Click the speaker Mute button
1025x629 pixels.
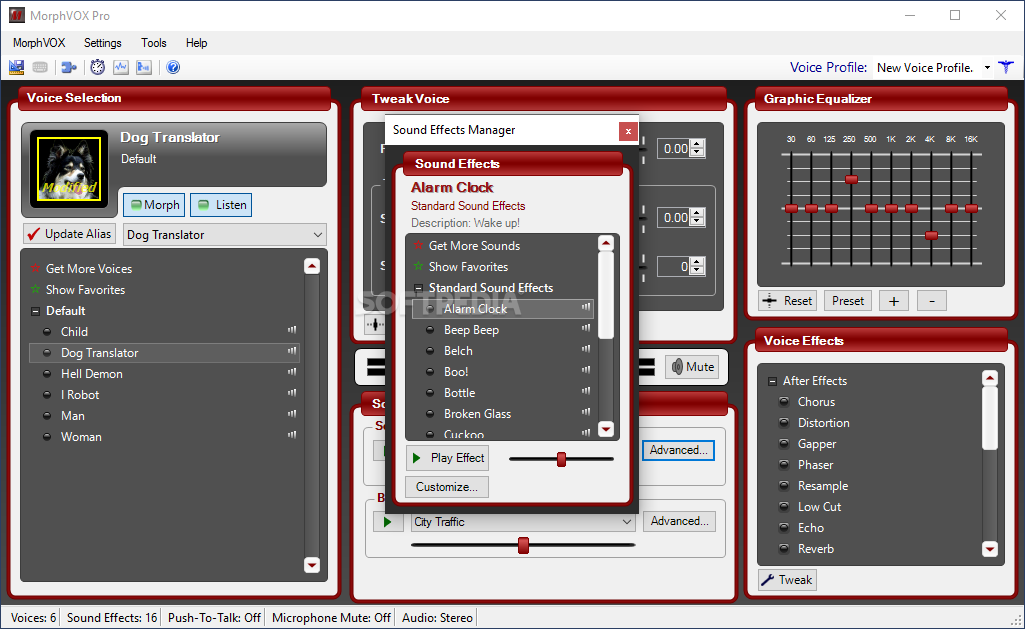click(692, 367)
